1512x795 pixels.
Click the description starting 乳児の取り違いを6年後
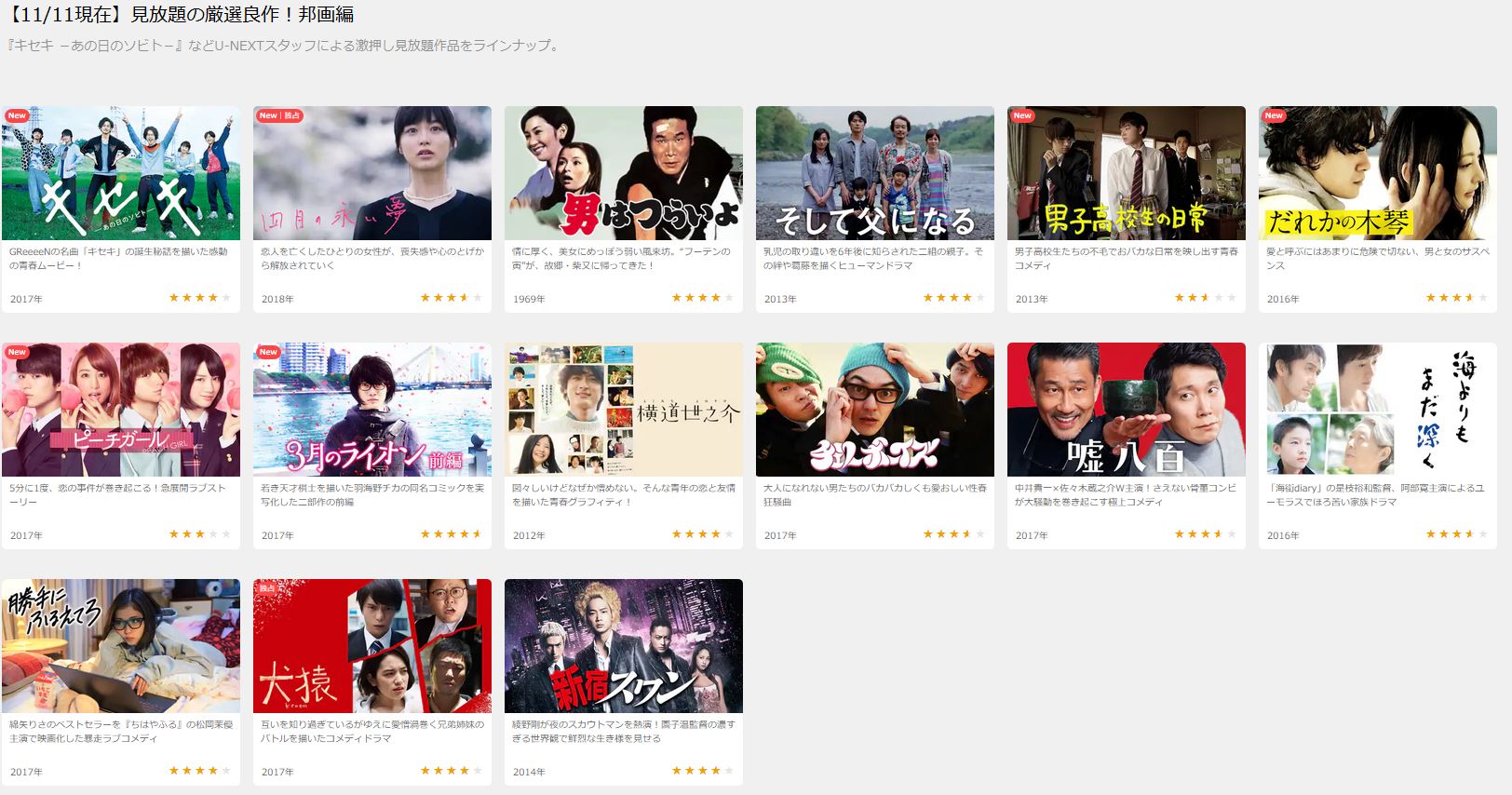873,258
